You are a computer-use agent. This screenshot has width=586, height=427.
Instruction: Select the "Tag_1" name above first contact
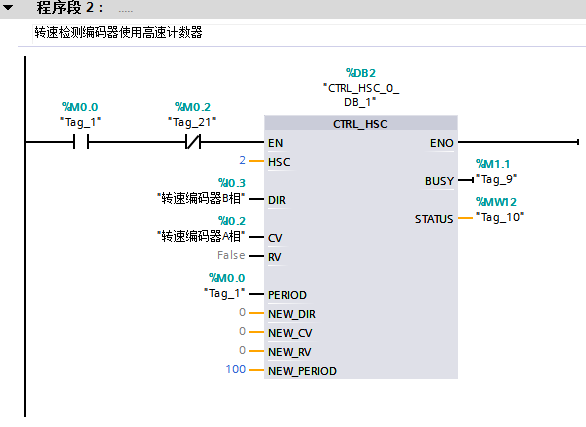click(x=81, y=122)
